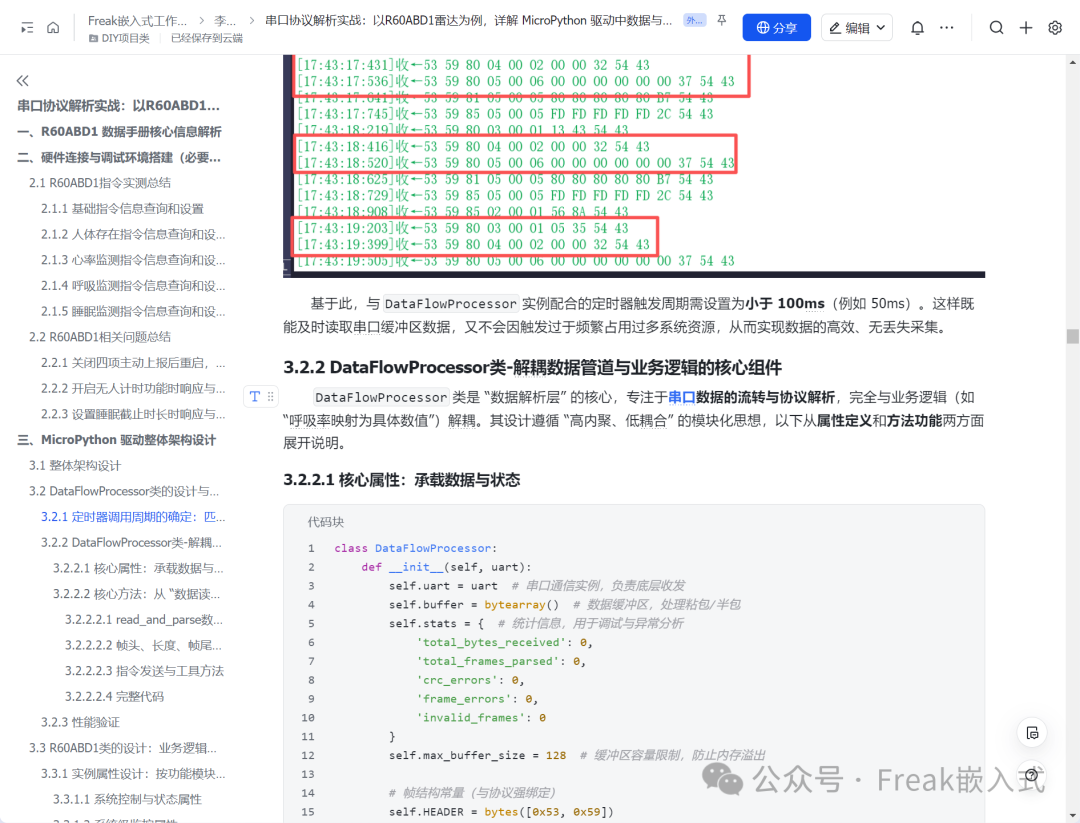Collapse the outline panel with the double chevron
Image resolution: width=1080 pixels, height=823 pixels.
pyautogui.click(x=23, y=81)
